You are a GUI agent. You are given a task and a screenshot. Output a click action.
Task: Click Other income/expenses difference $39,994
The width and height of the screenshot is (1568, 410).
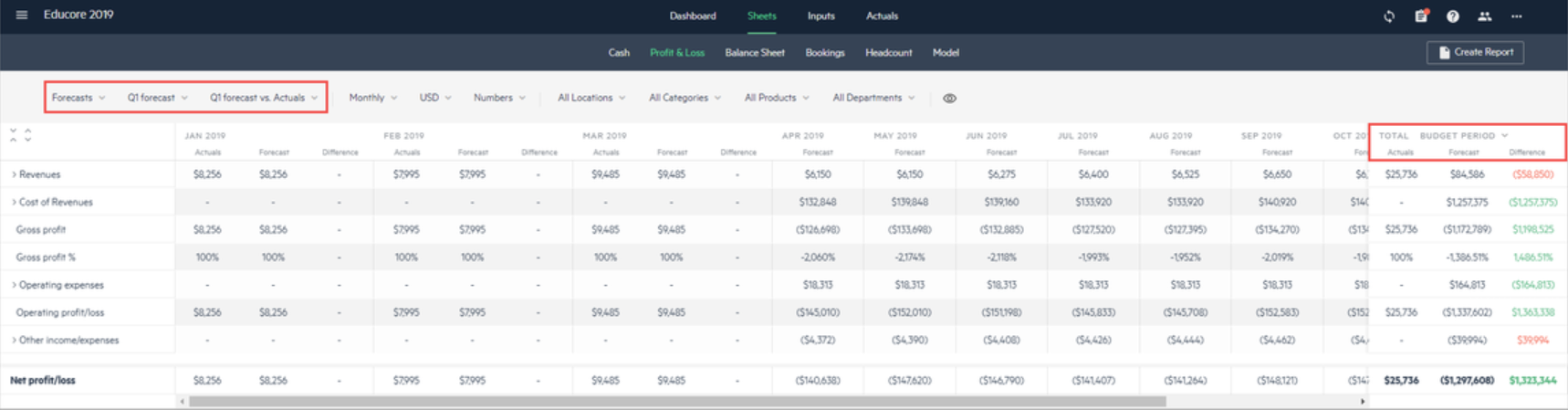1533,340
